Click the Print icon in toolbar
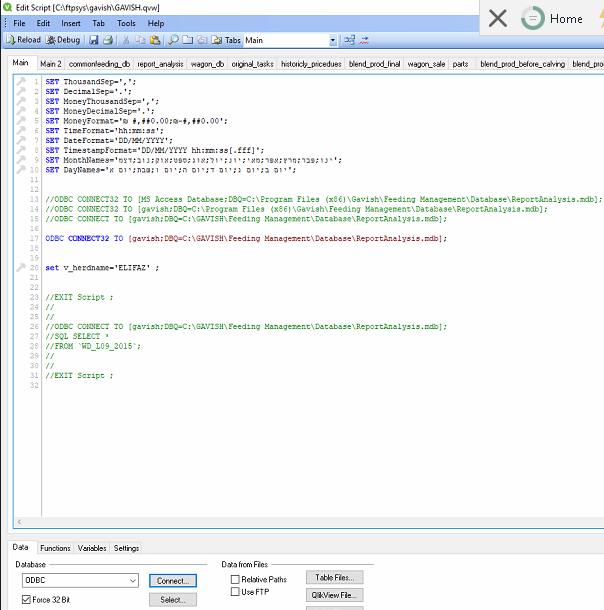Image resolution: width=604 pixels, height=610 pixels. [x=107, y=40]
